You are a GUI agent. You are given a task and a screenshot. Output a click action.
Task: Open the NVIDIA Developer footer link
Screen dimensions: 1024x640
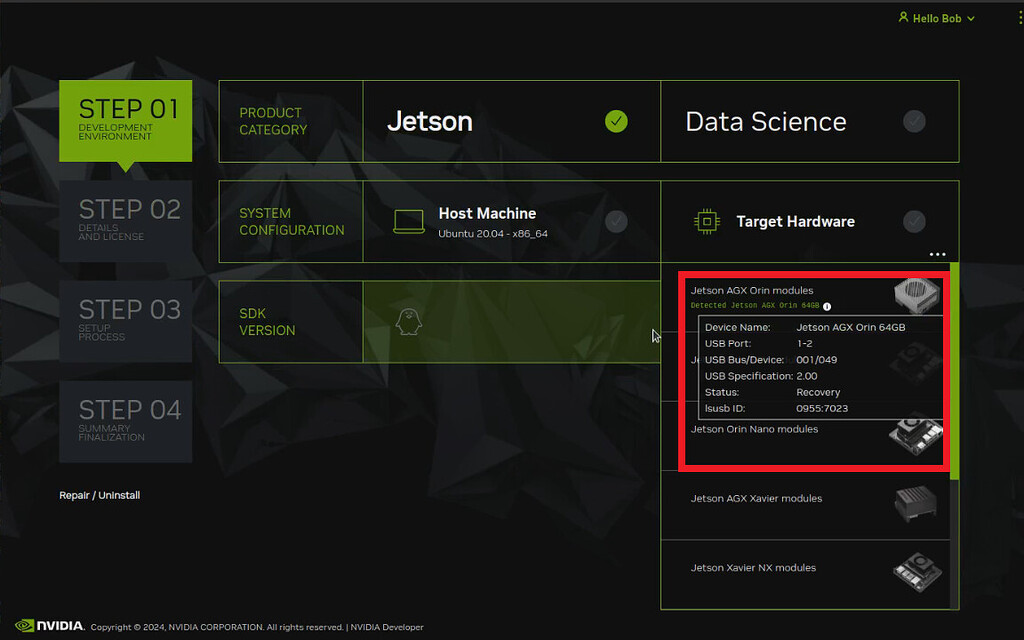click(x=385, y=627)
